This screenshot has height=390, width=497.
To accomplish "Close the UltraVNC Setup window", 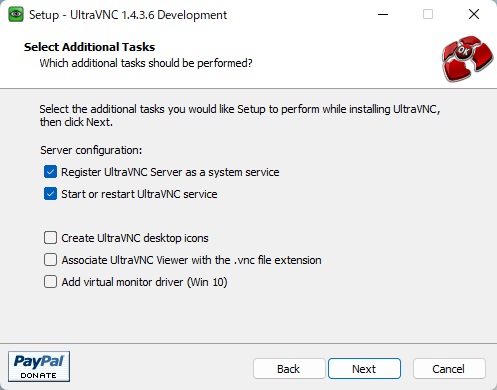I will pos(474,15).
